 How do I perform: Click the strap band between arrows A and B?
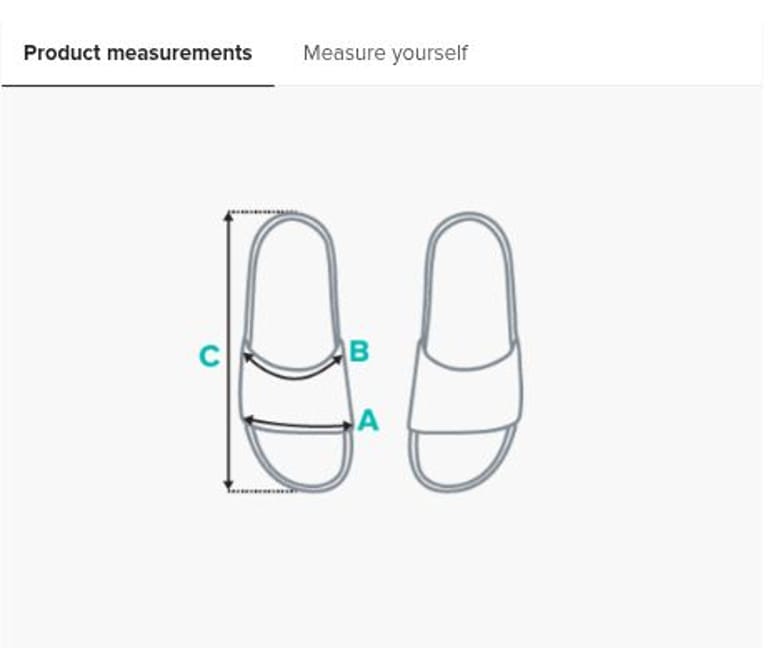295,398
